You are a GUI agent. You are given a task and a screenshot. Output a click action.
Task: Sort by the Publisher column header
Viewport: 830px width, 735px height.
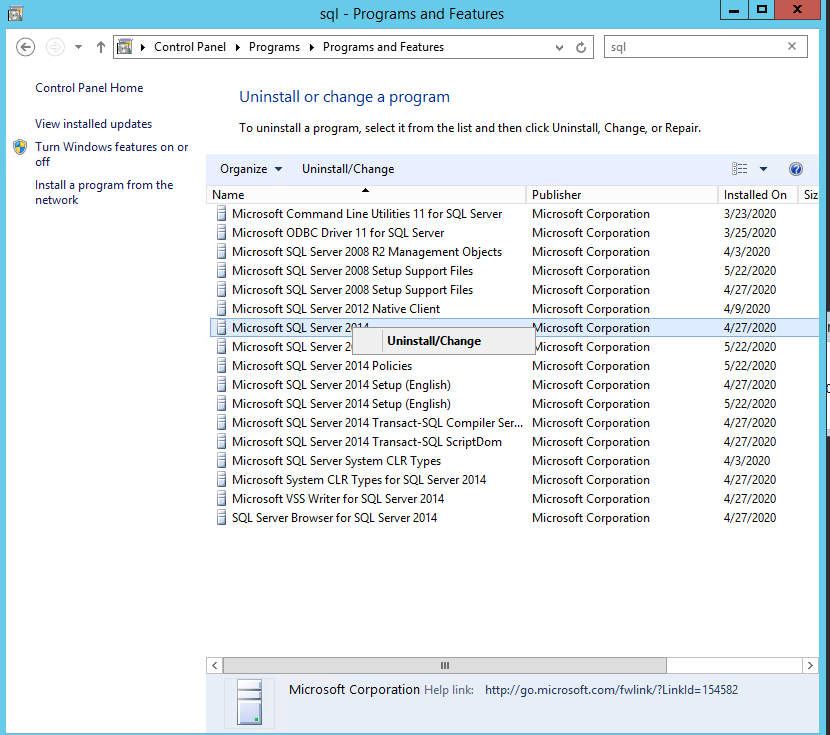coord(622,195)
